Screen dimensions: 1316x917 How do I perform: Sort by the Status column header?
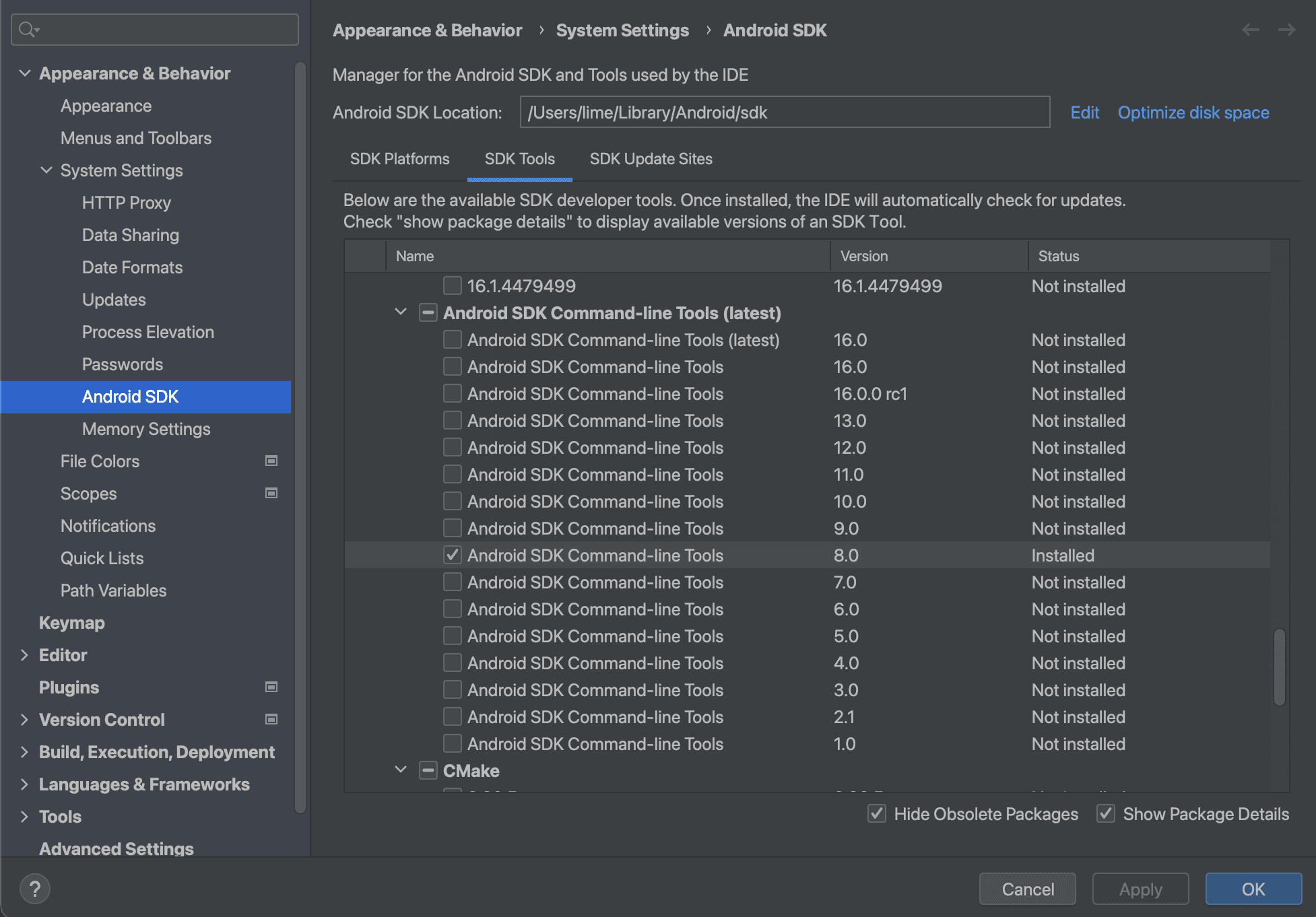1149,256
